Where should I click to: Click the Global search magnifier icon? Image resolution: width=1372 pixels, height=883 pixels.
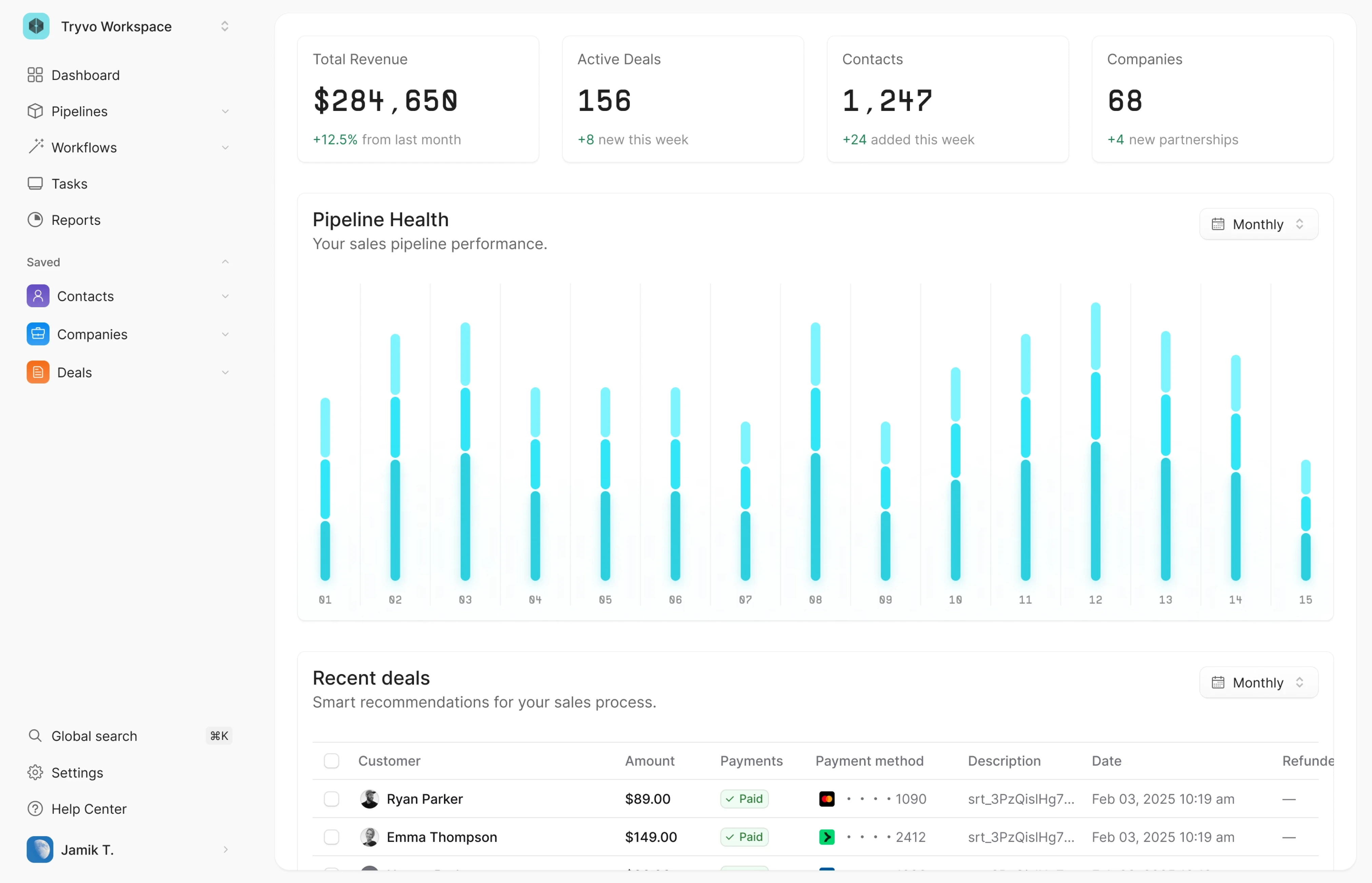click(35, 735)
